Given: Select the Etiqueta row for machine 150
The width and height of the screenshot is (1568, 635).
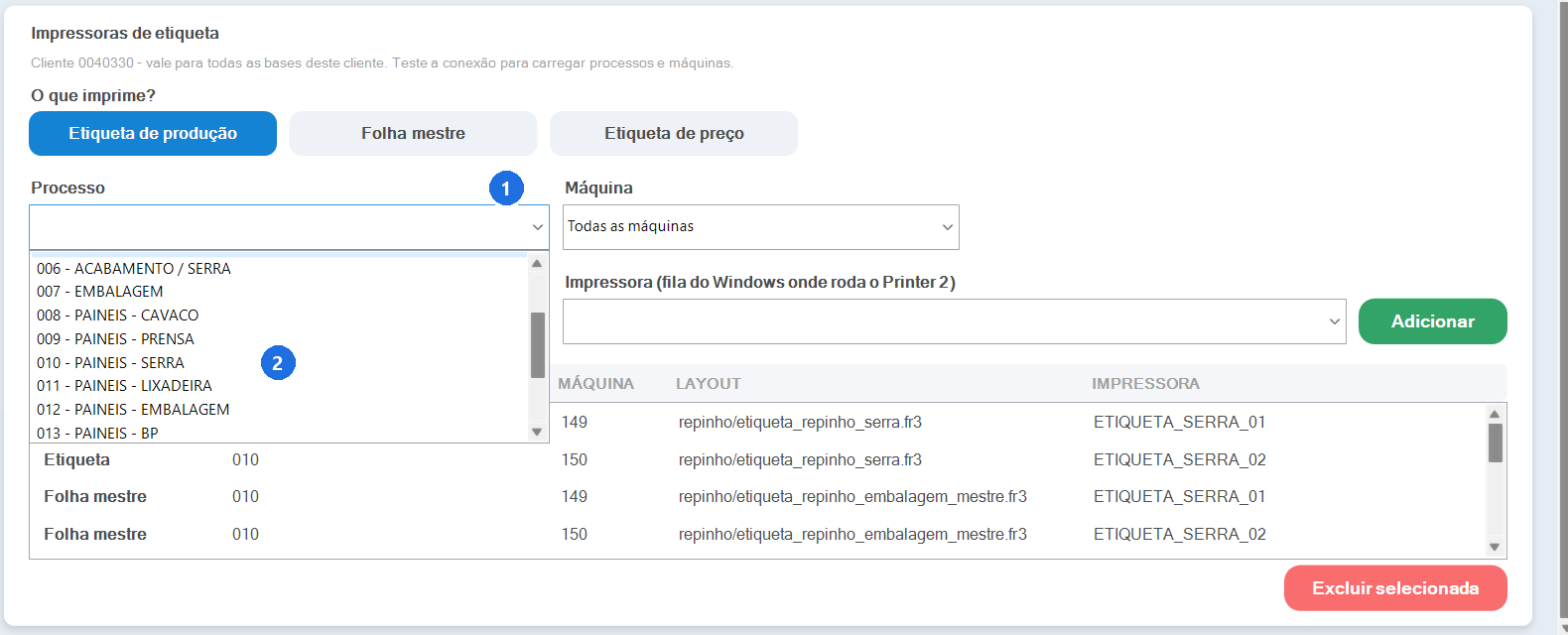Looking at the screenshot, I should (757, 460).
